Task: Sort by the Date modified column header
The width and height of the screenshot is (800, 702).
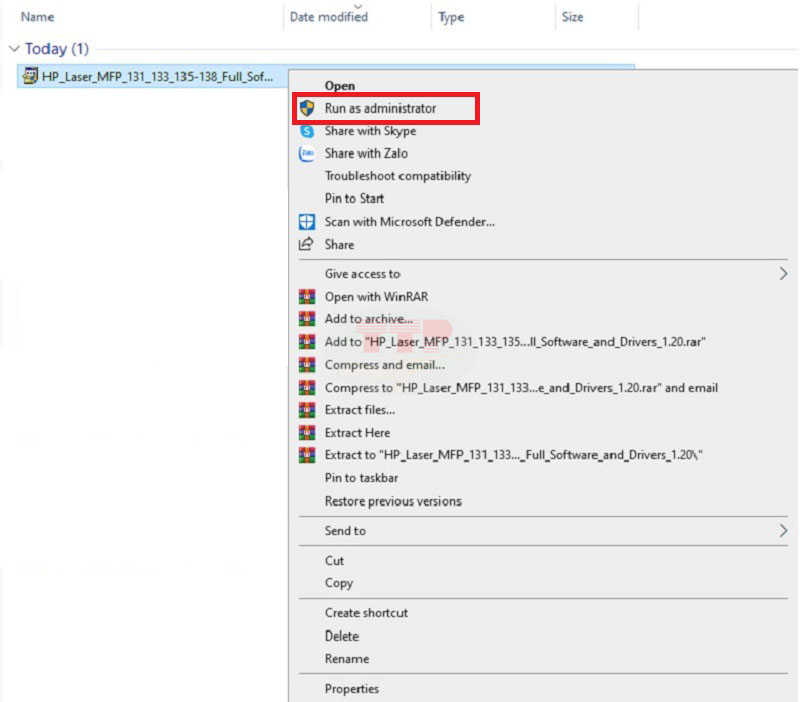Action: pyautogui.click(x=328, y=17)
